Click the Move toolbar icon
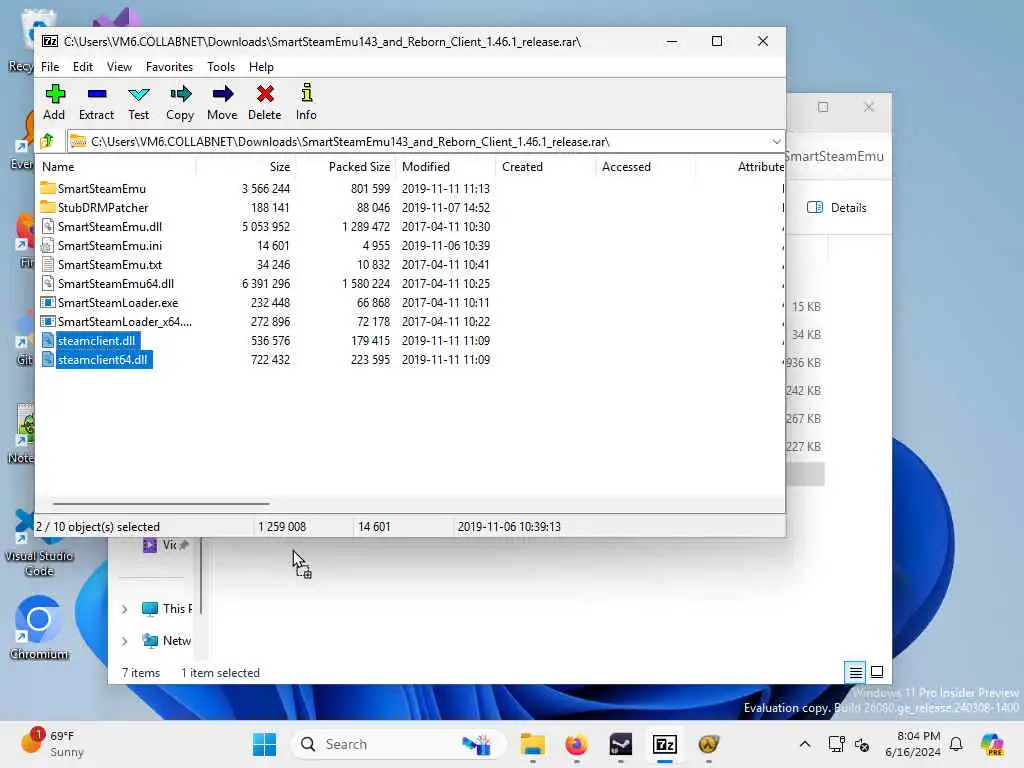Screen dimensions: 1024x768 pos(222,102)
